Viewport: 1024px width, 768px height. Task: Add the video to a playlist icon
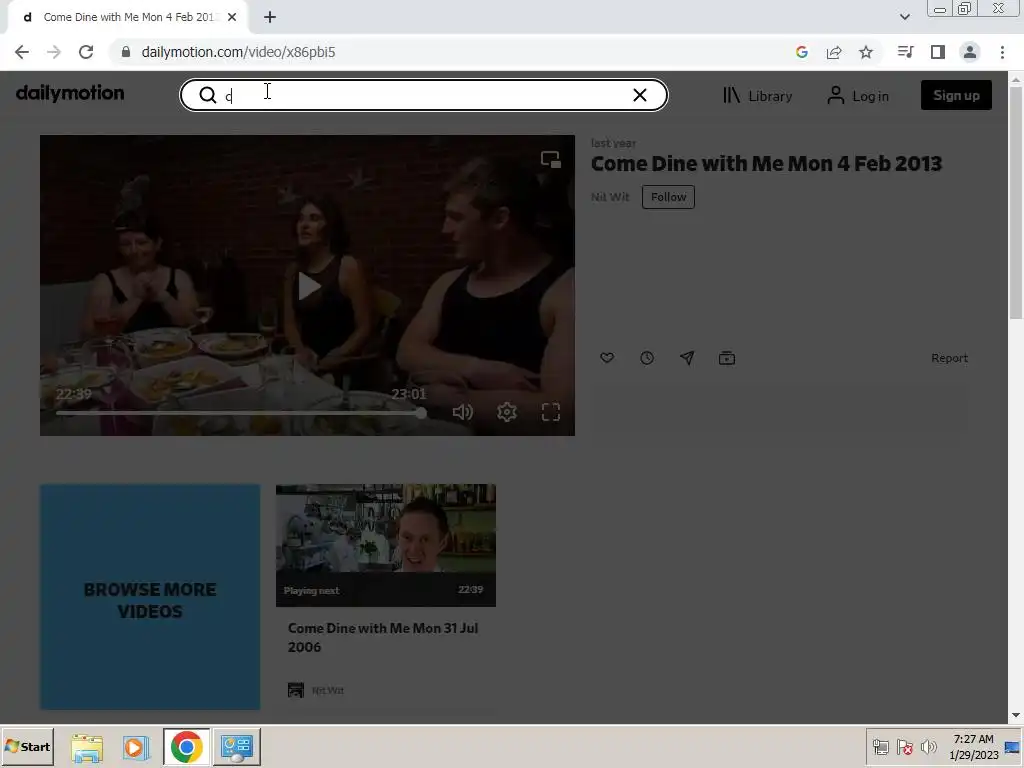[x=727, y=358]
